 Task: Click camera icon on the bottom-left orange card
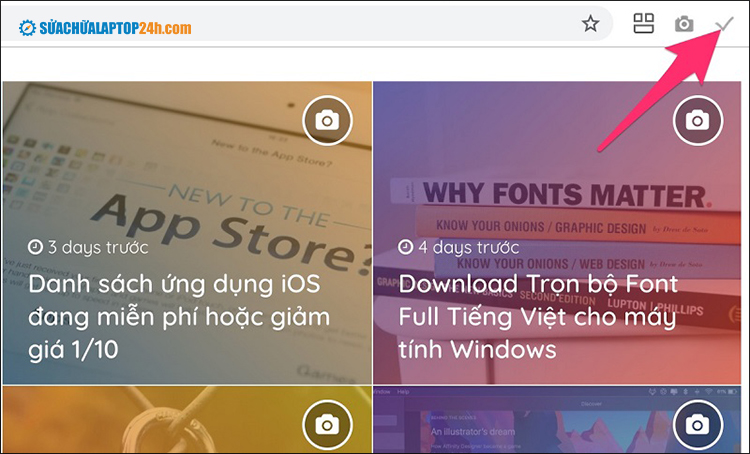click(327, 425)
